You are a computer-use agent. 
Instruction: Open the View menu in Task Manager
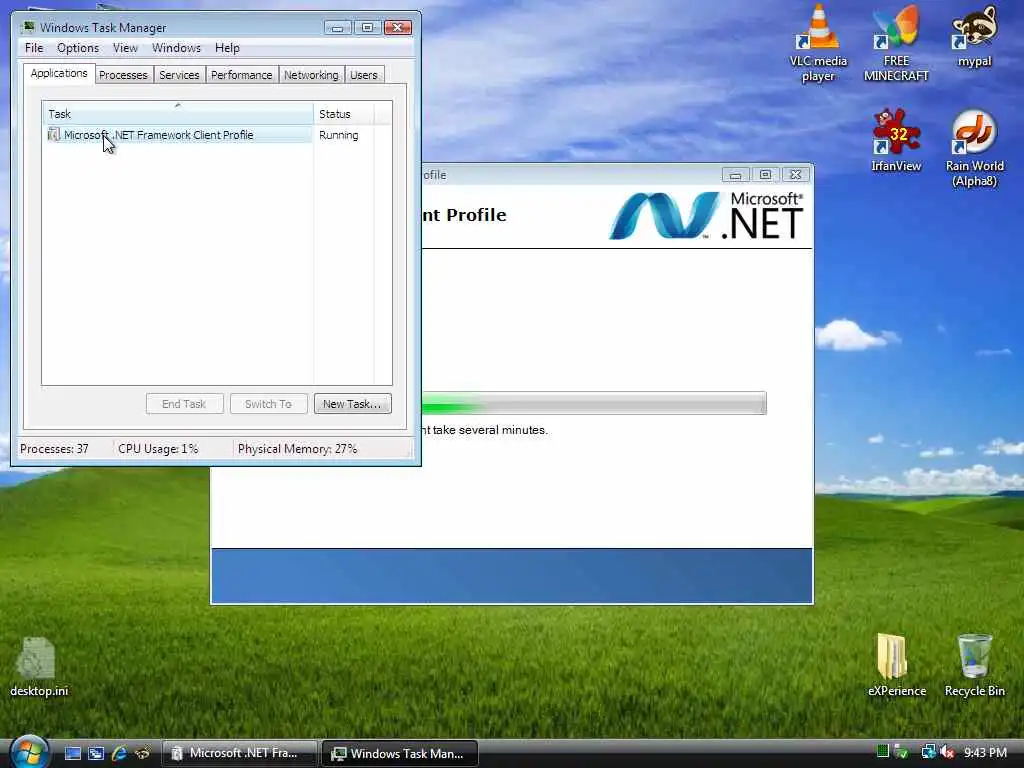click(125, 48)
